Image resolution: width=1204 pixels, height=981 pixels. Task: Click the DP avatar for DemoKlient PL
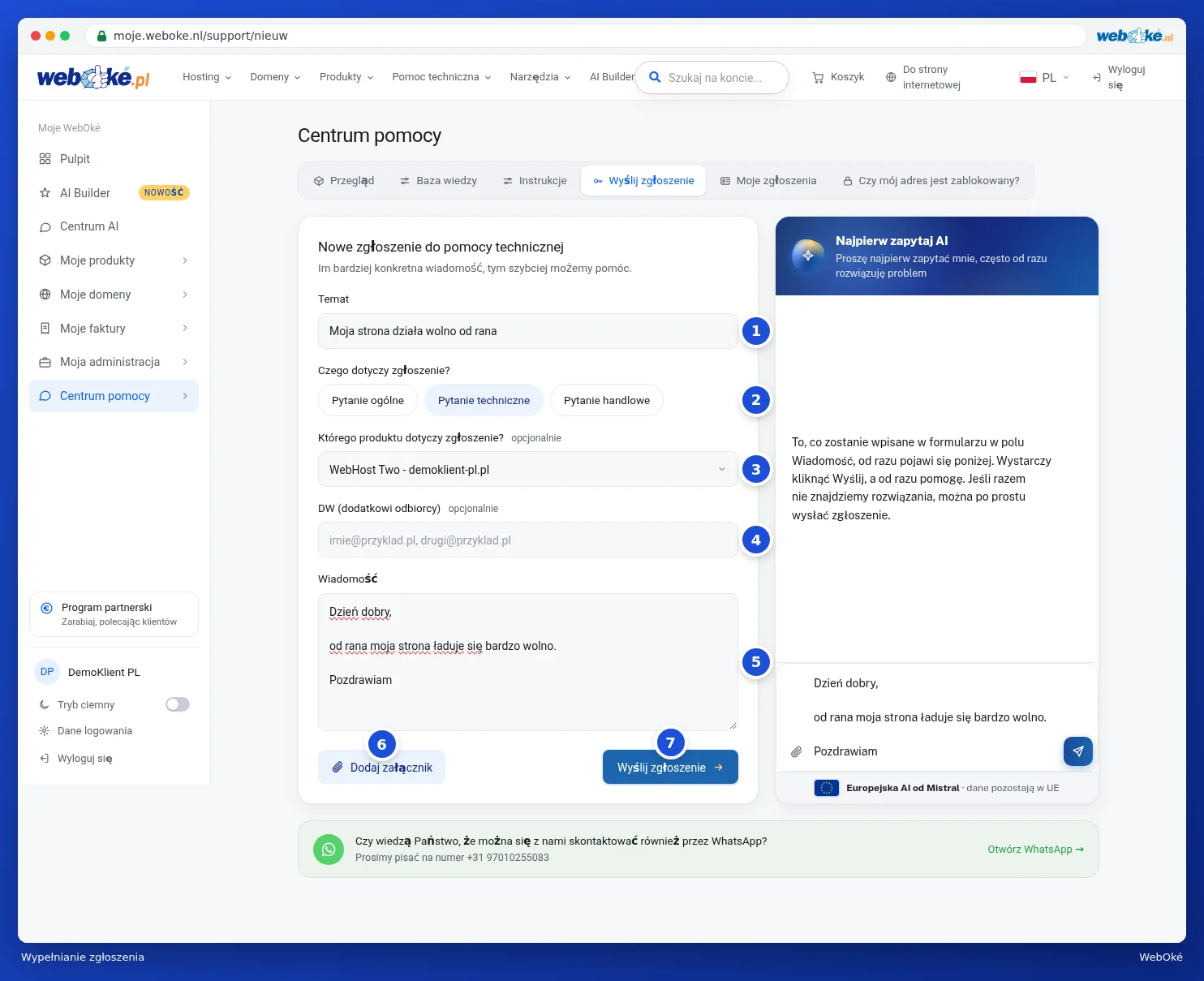pos(47,672)
